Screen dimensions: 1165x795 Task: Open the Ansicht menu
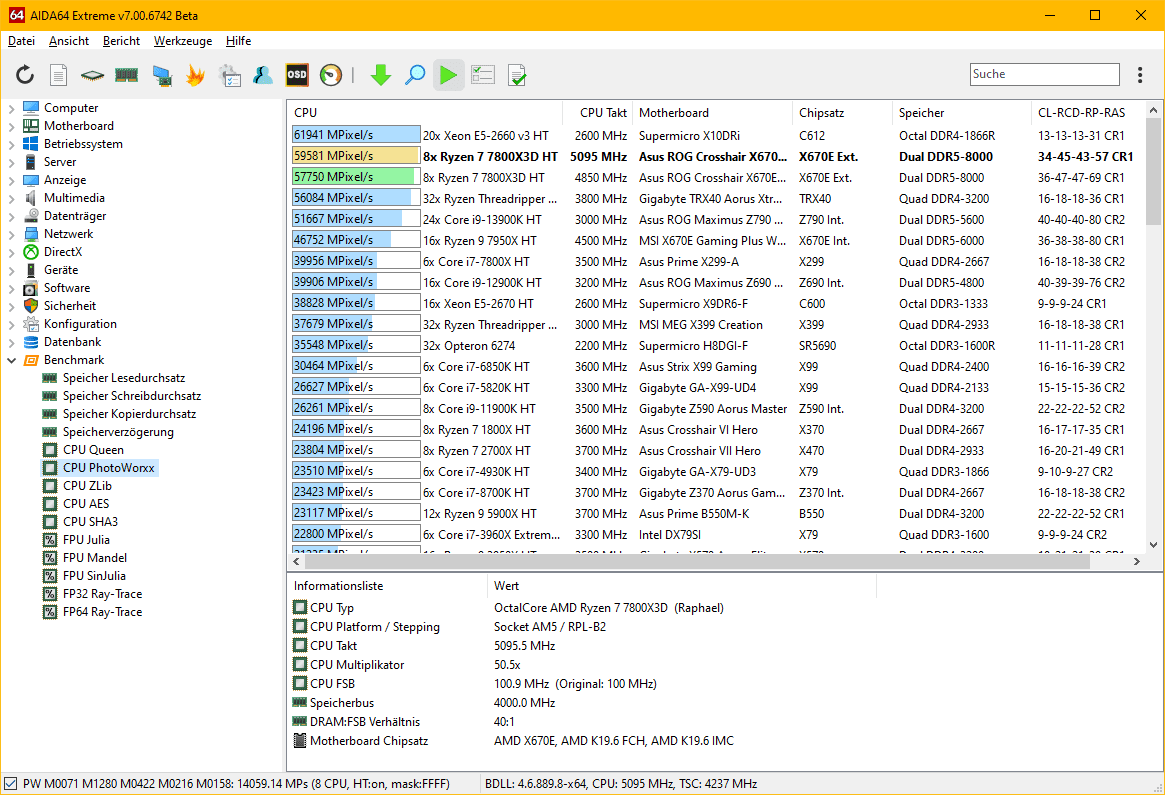(68, 41)
